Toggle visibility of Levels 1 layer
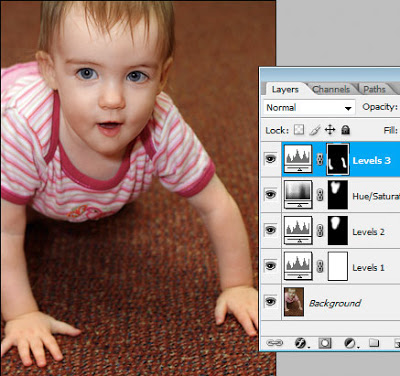Image resolution: width=400 pixels, height=376 pixels. [x=271, y=266]
